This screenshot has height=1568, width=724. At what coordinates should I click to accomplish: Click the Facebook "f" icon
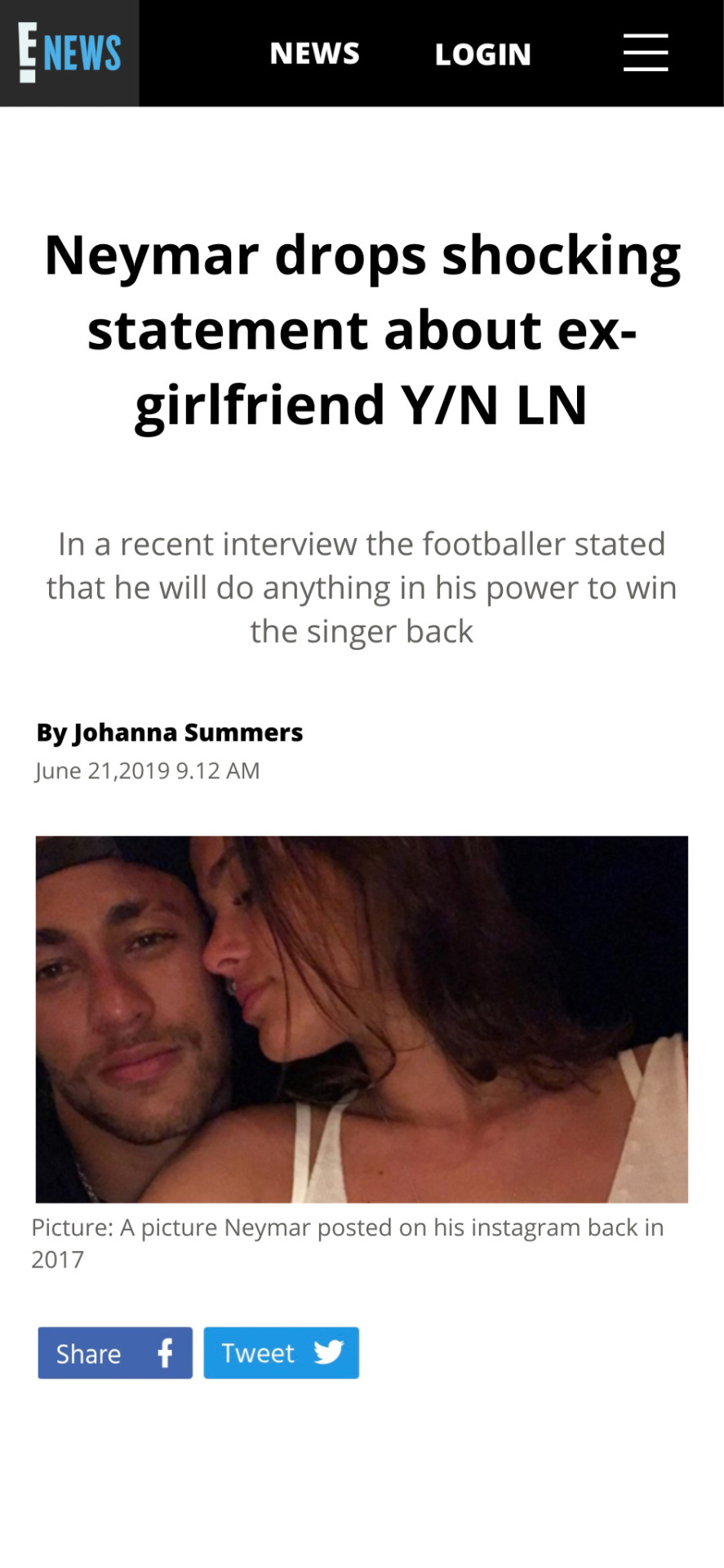point(165,1353)
